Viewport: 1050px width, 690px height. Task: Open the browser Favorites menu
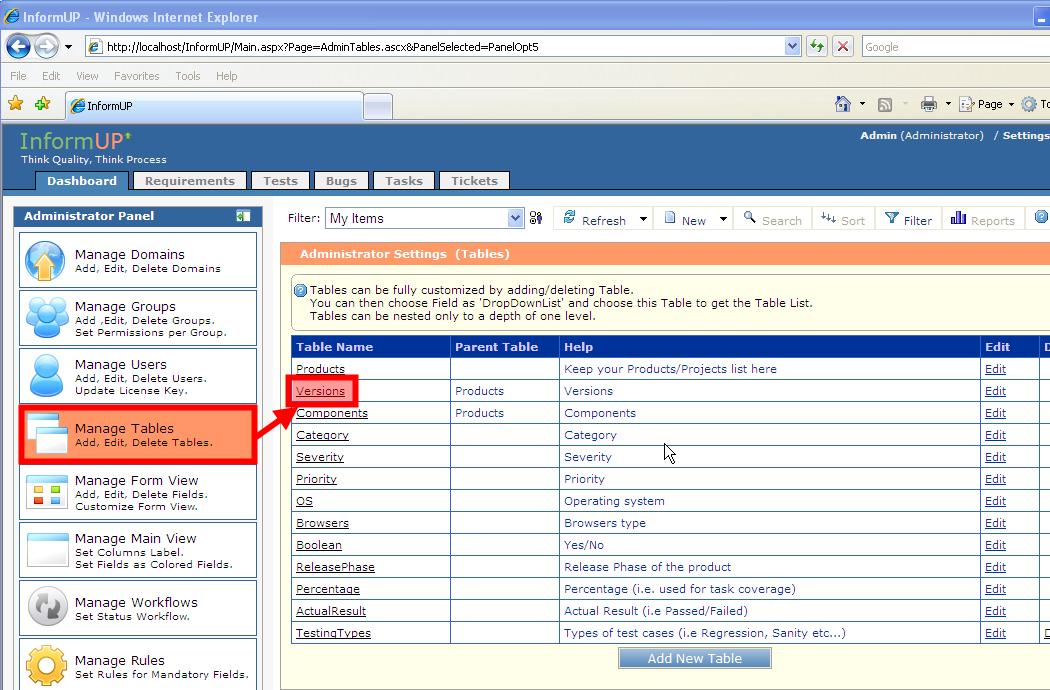coord(136,76)
